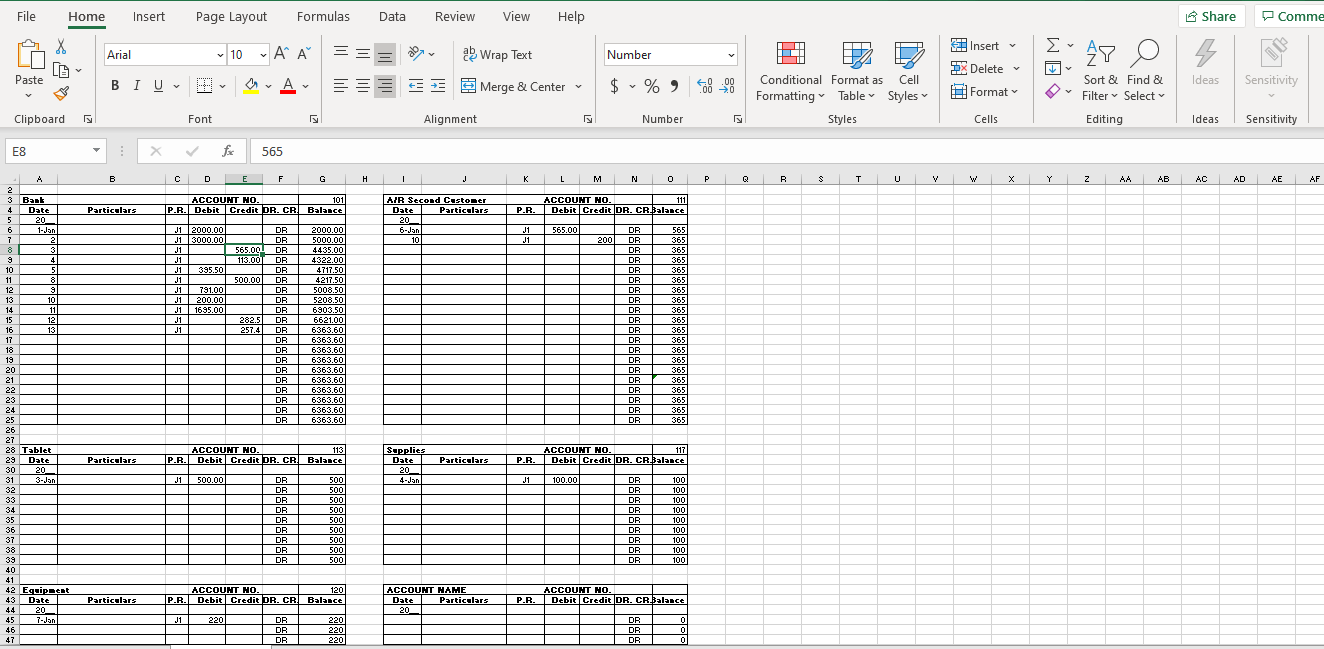This screenshot has width=1324, height=649.
Task: Click Merge & Center
Action: pyautogui.click(x=514, y=87)
